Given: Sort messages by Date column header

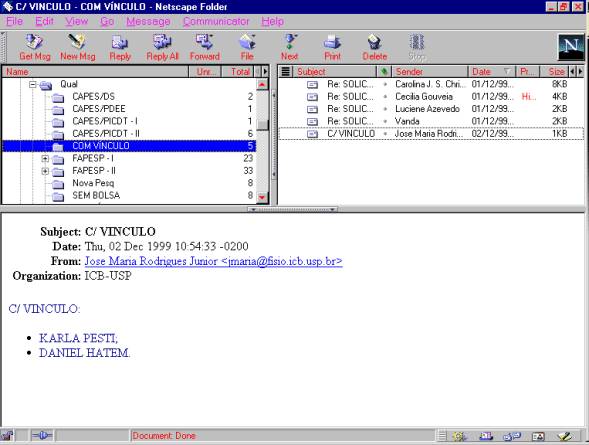Looking at the screenshot, I should [x=491, y=71].
